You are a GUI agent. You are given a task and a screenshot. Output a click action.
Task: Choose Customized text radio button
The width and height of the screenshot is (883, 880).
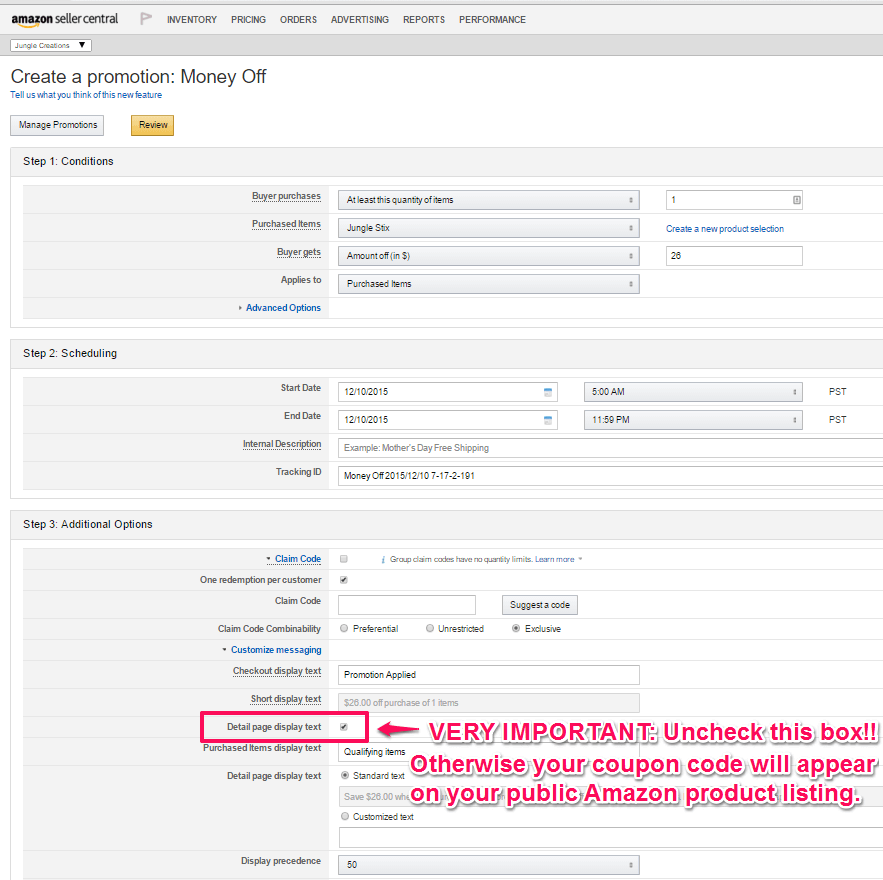pyautogui.click(x=345, y=817)
